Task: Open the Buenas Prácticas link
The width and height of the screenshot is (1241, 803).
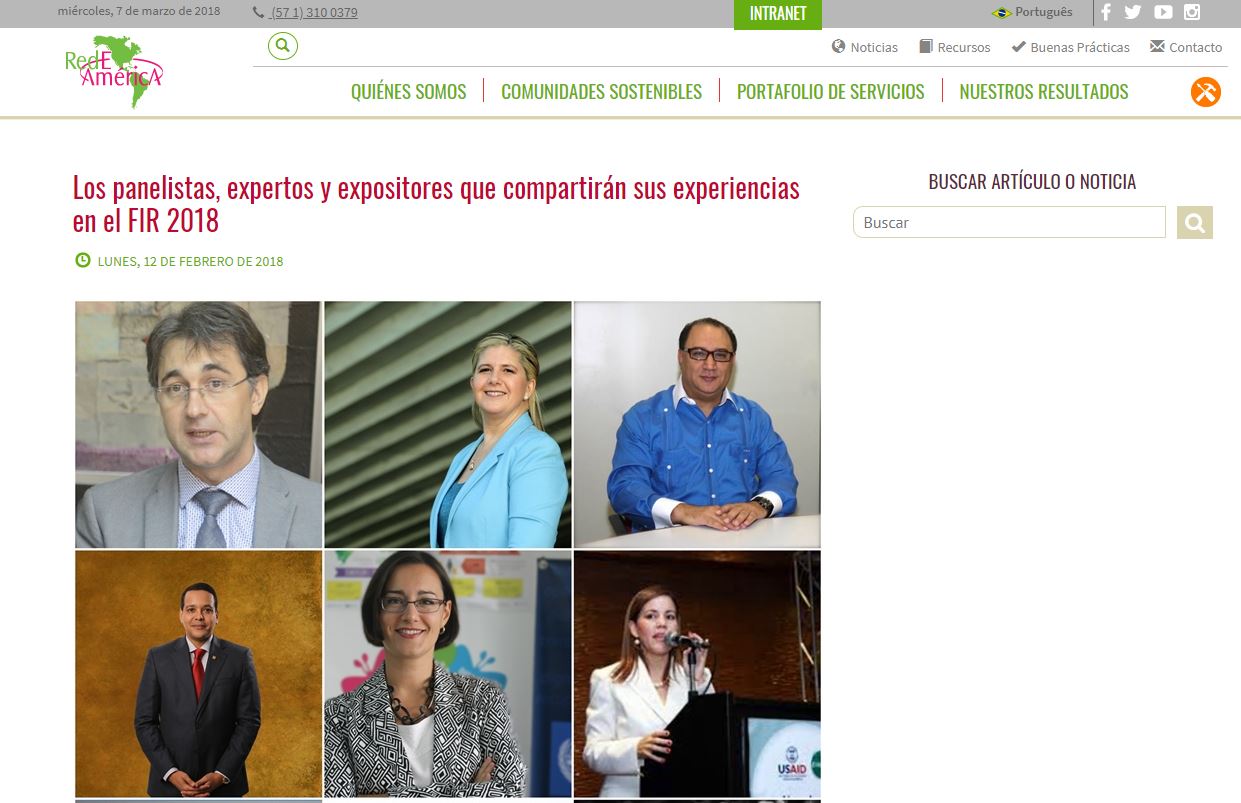Action: [x=1070, y=47]
